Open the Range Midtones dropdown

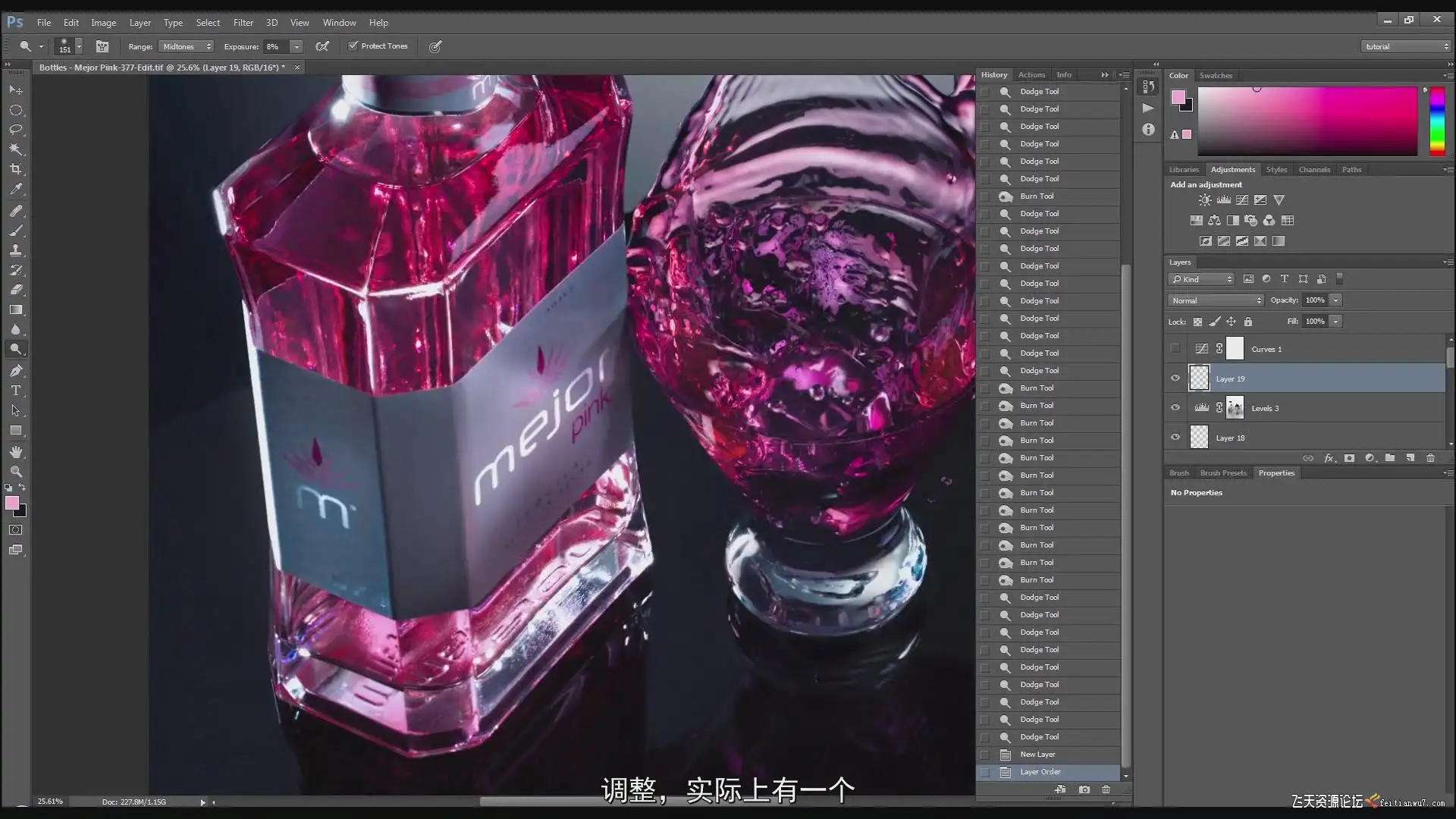[x=187, y=47]
